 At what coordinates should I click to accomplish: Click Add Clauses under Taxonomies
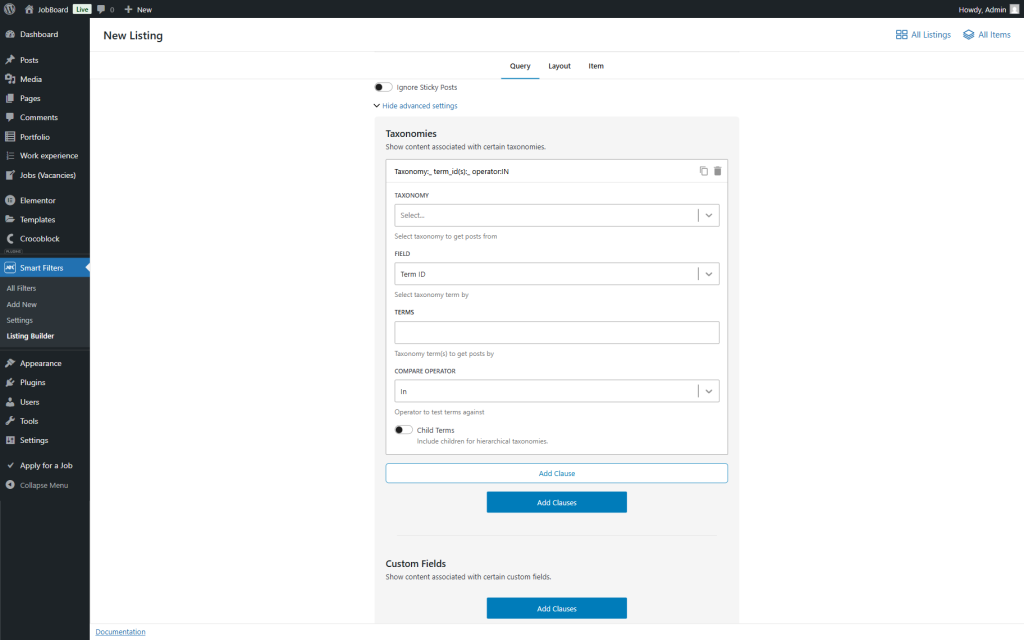click(556, 502)
